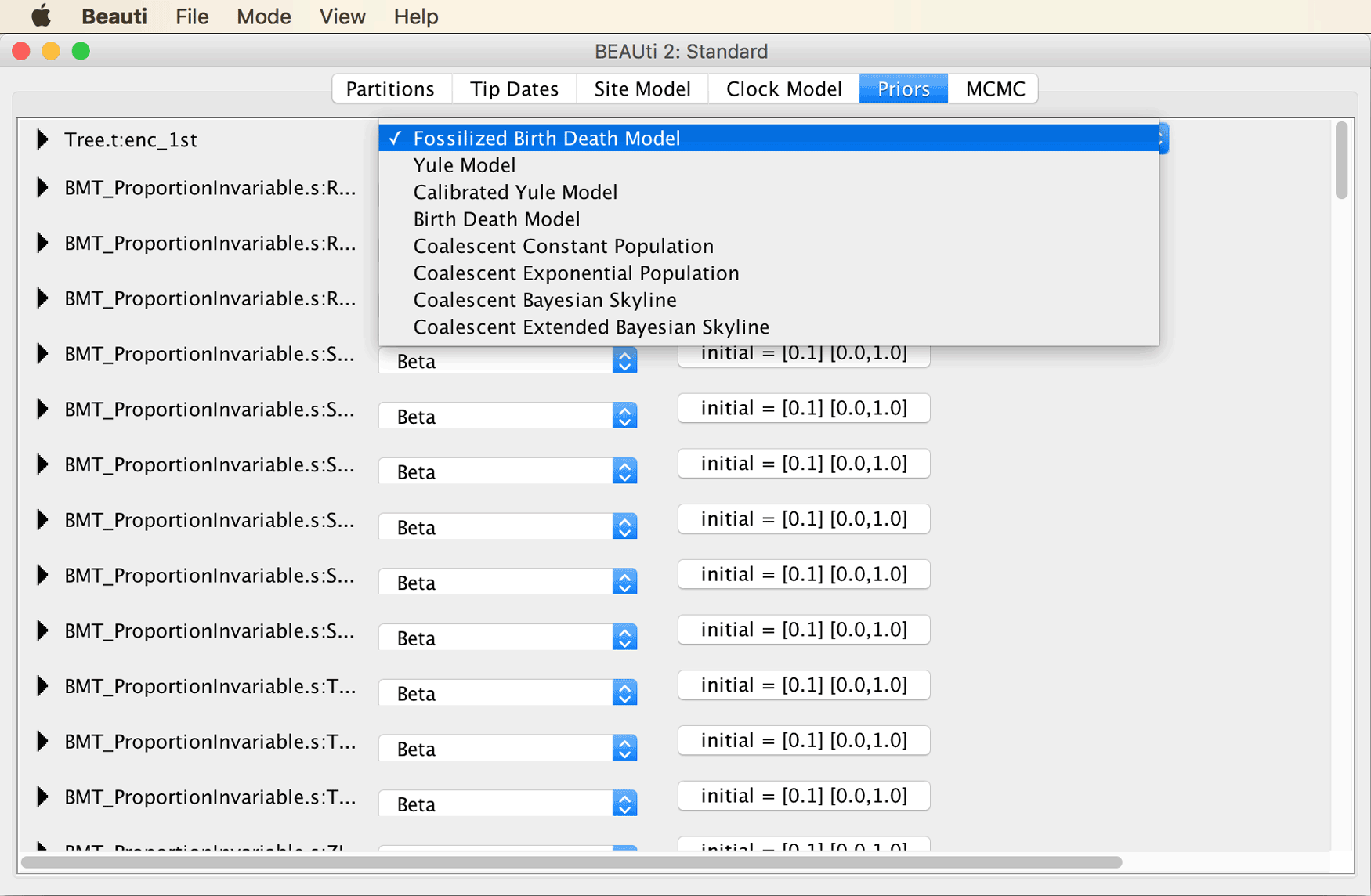Expand the Tree.t:enc_1st prior row

pos(42,139)
